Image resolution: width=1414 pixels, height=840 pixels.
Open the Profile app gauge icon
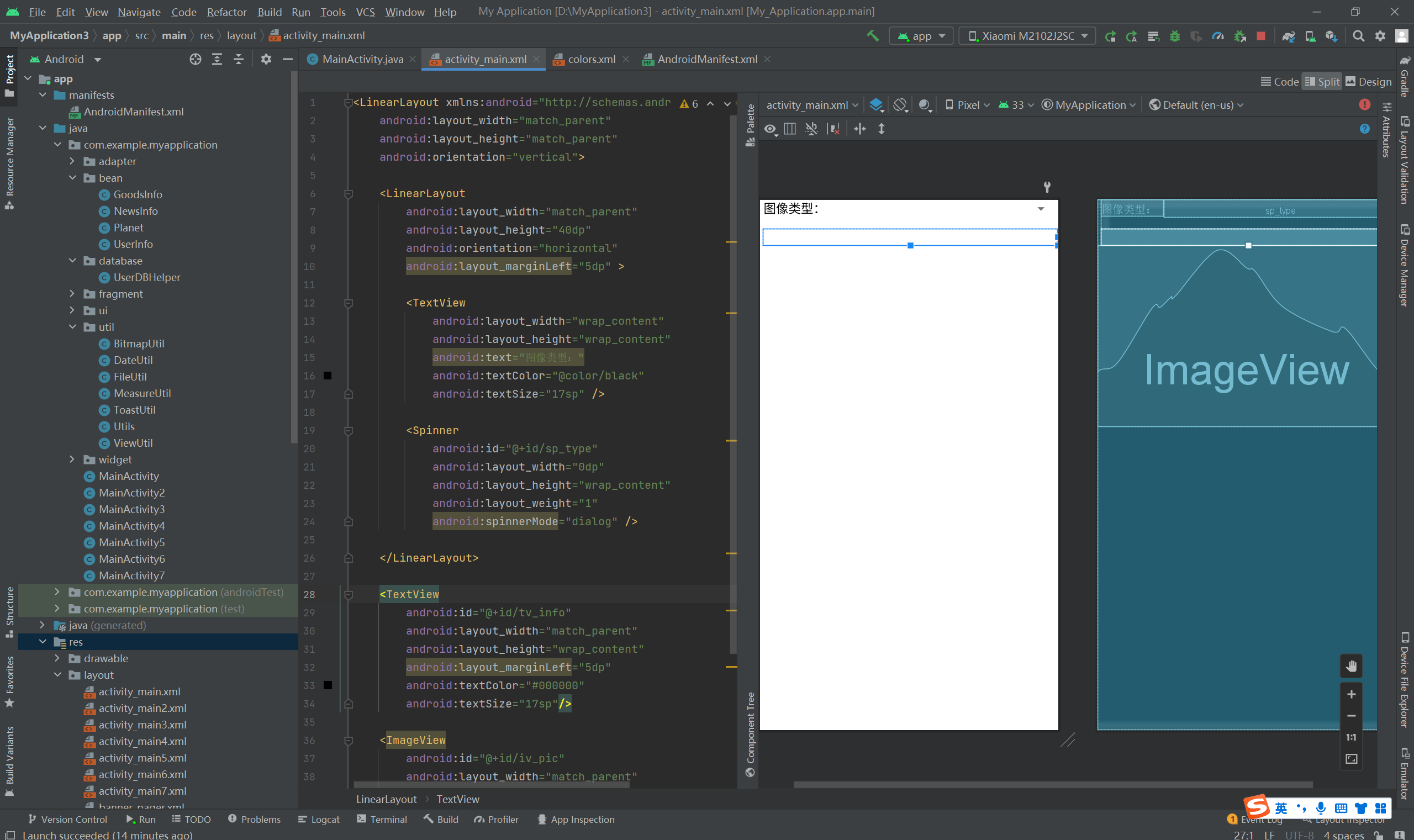tap(1217, 36)
